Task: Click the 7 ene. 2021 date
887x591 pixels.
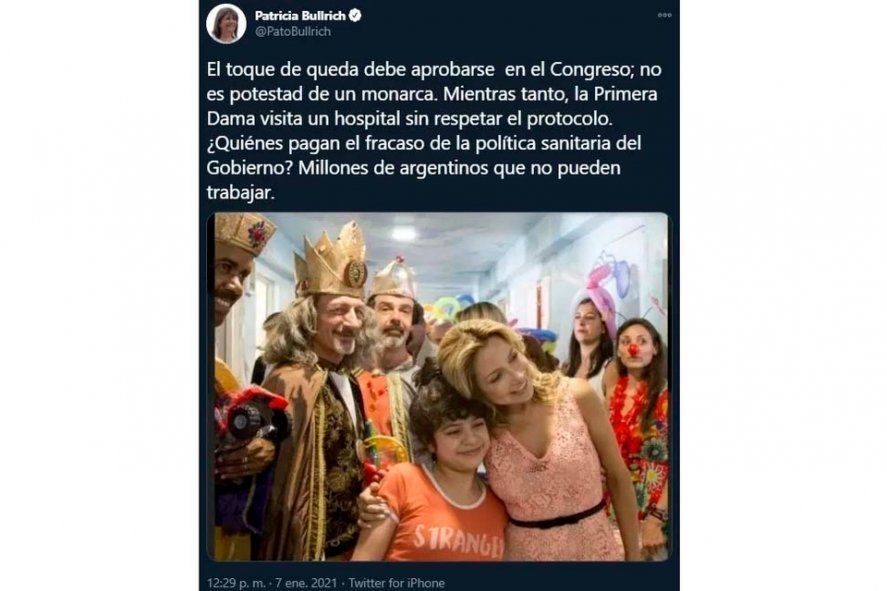Action: click(x=305, y=583)
